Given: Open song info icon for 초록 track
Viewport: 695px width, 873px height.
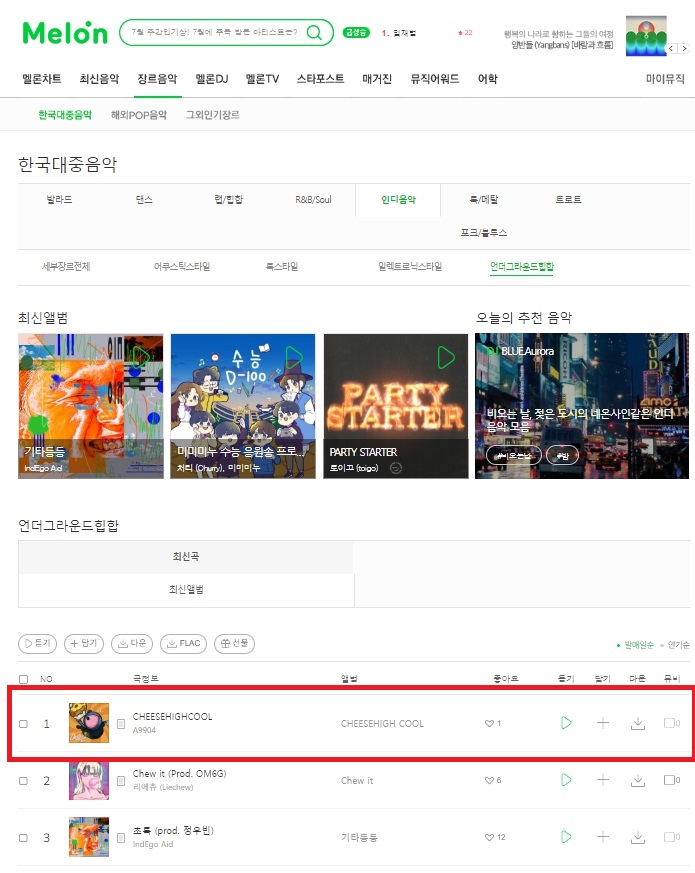Looking at the screenshot, I should (x=121, y=837).
